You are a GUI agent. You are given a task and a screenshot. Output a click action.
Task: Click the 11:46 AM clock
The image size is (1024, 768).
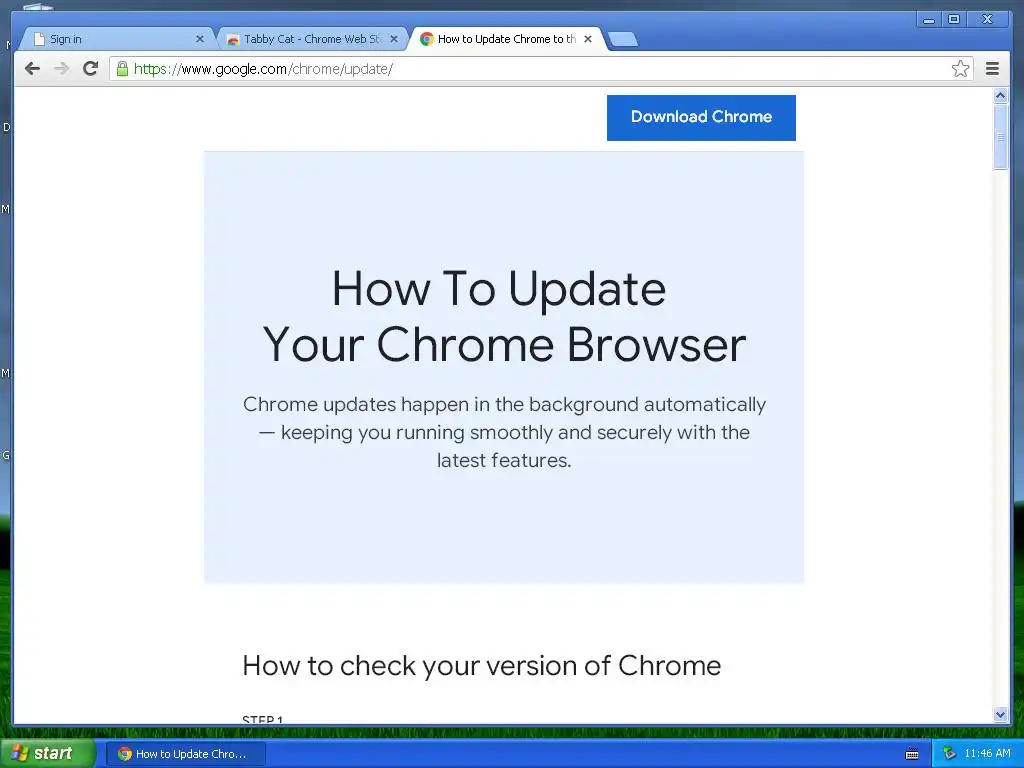click(x=987, y=754)
